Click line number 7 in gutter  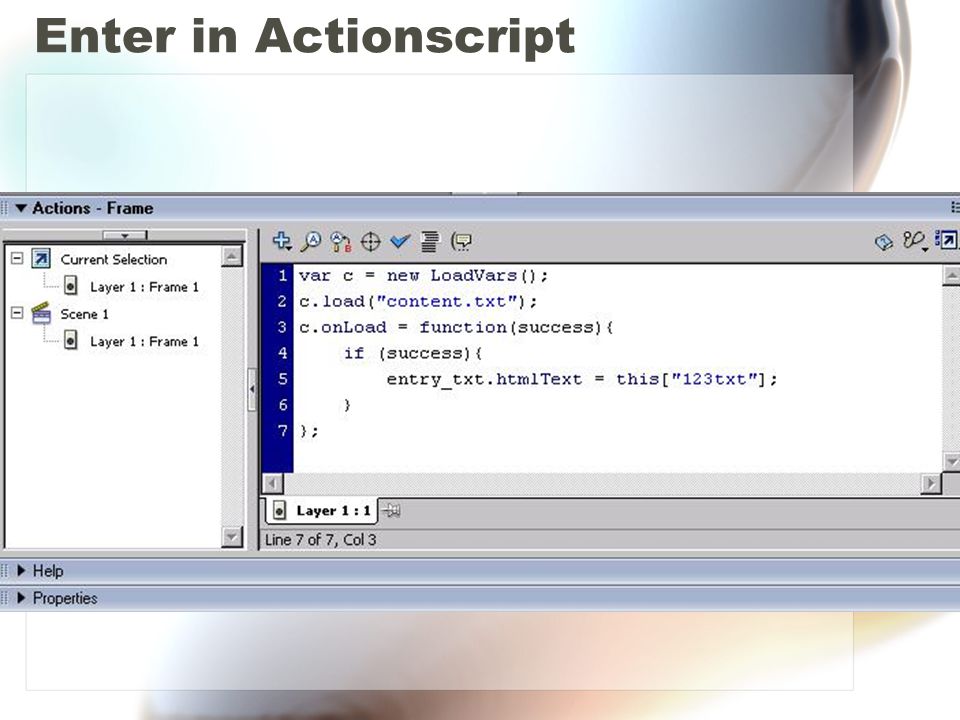pyautogui.click(x=282, y=431)
